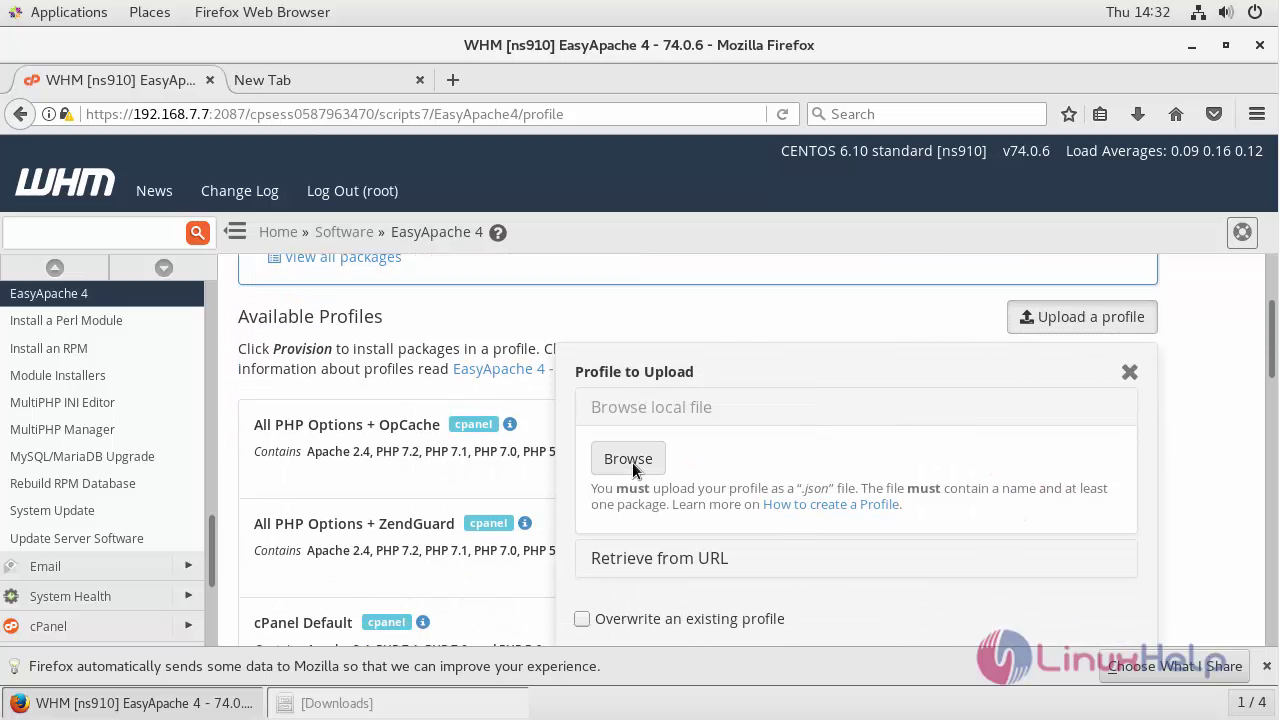This screenshot has width=1280, height=720.
Task: Select Install a Perl Module sidebar item
Action: tap(66, 321)
